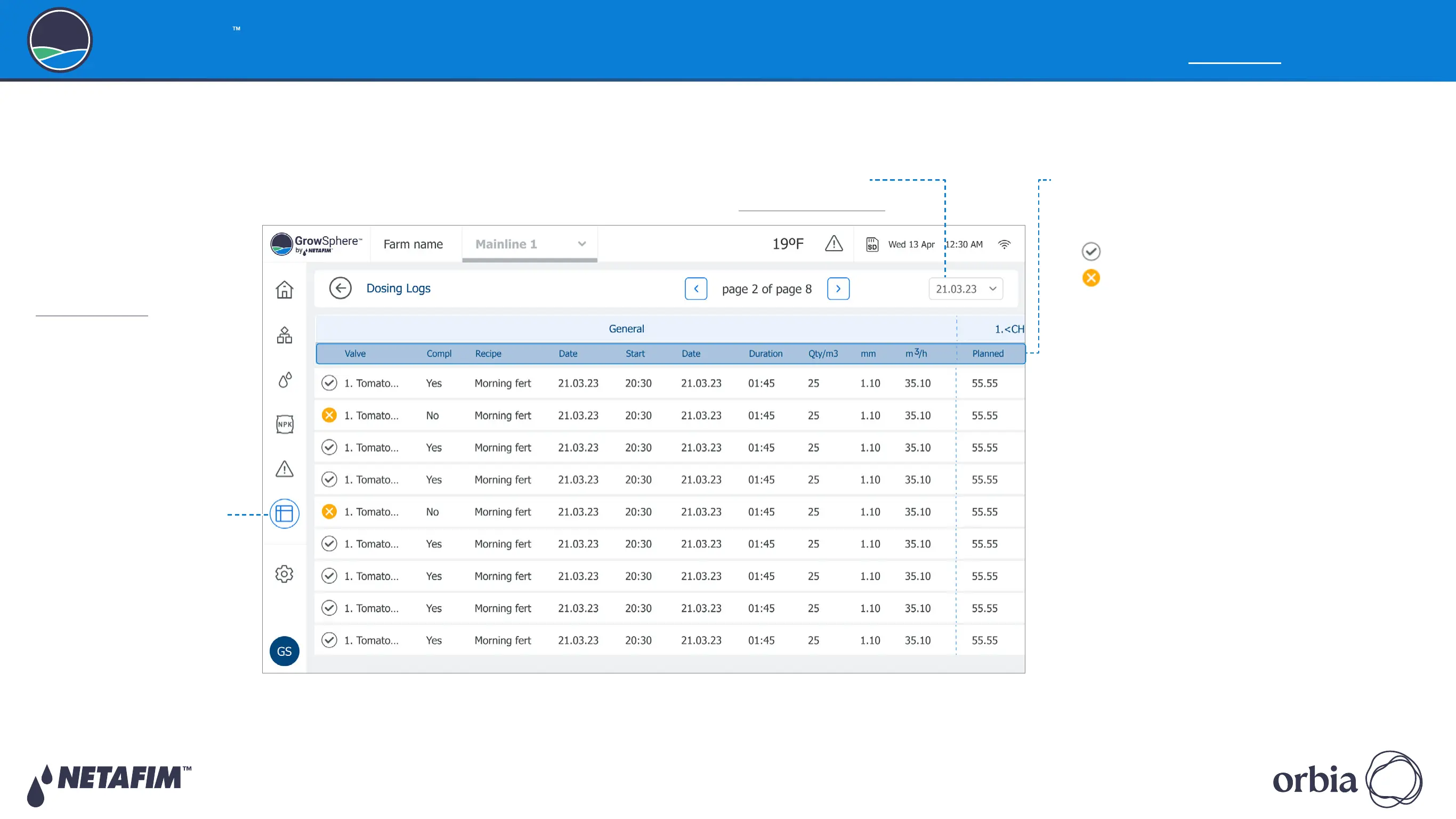Open the alerts triangle sidebar icon
This screenshot has width=1456, height=819.
pyautogui.click(x=284, y=469)
